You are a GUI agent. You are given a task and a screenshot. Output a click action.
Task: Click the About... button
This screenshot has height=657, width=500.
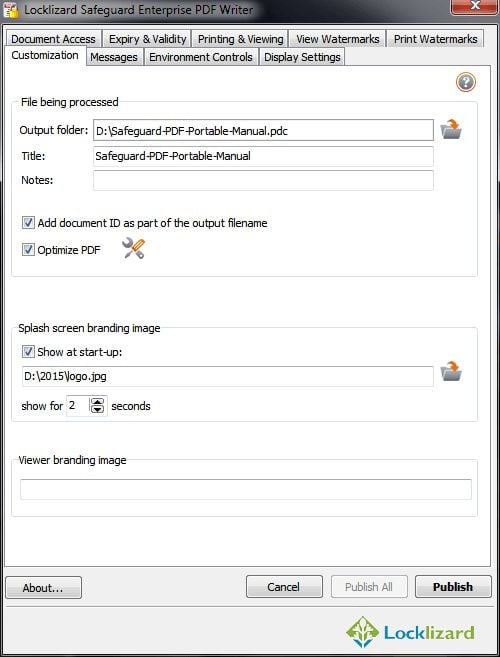[43, 587]
